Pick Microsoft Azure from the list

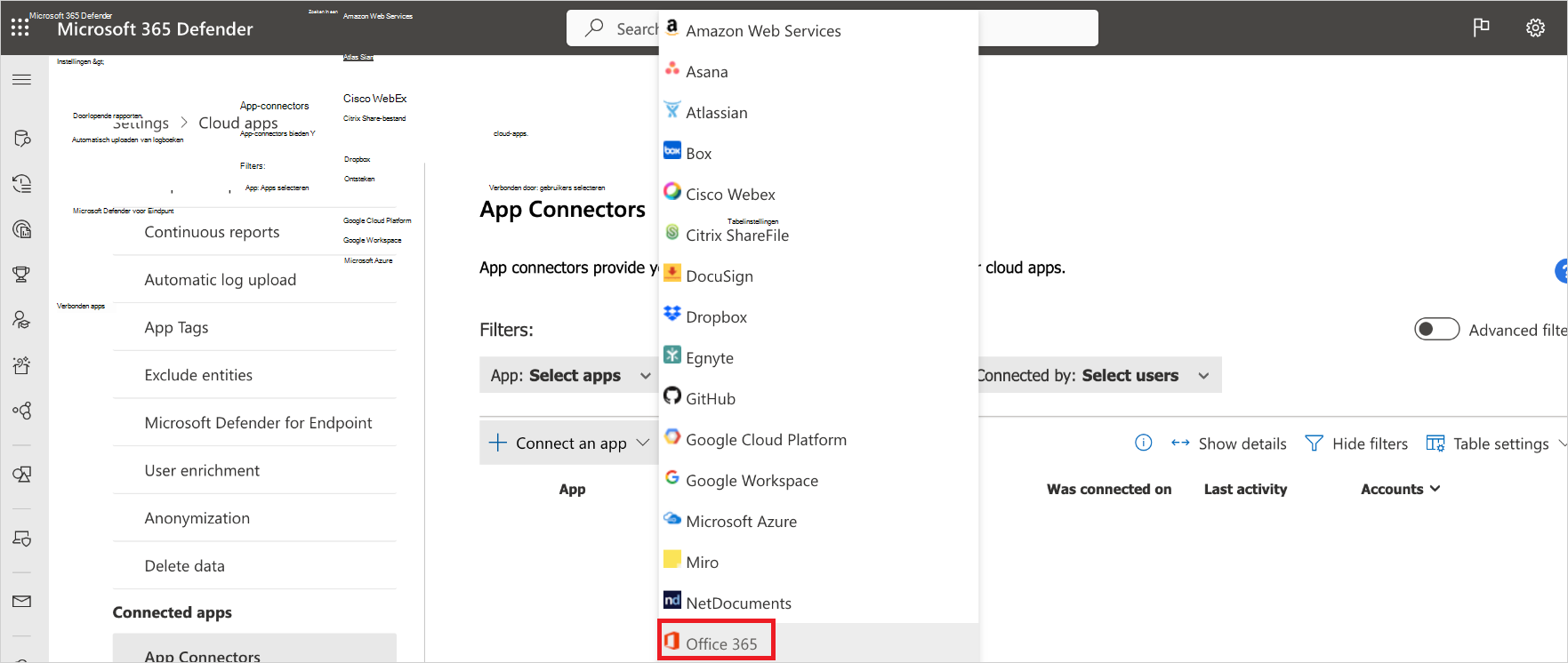point(818,521)
